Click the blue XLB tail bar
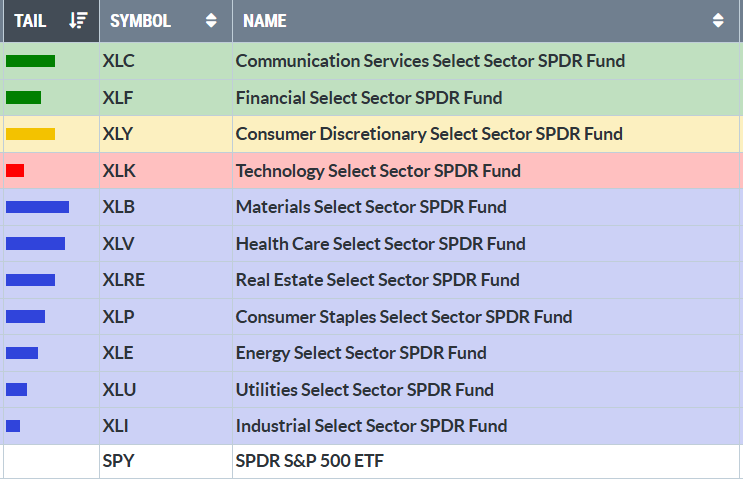This screenshot has height=484, width=743. [x=37, y=207]
